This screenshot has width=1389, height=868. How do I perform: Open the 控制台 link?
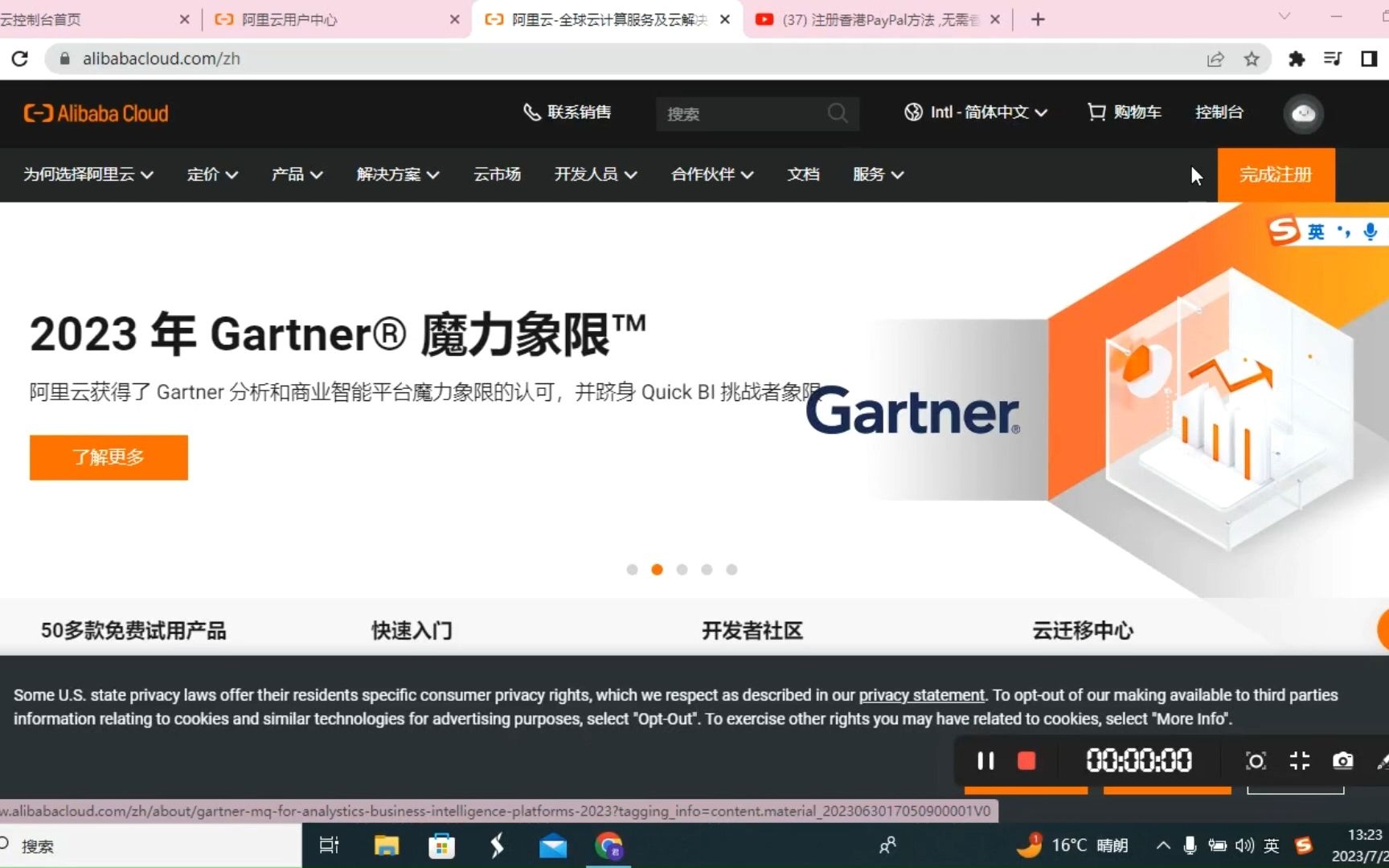pos(1219,113)
